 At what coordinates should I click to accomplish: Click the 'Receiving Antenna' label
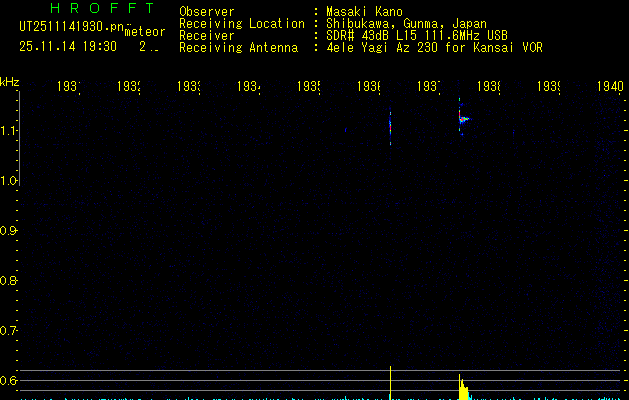click(x=238, y=48)
